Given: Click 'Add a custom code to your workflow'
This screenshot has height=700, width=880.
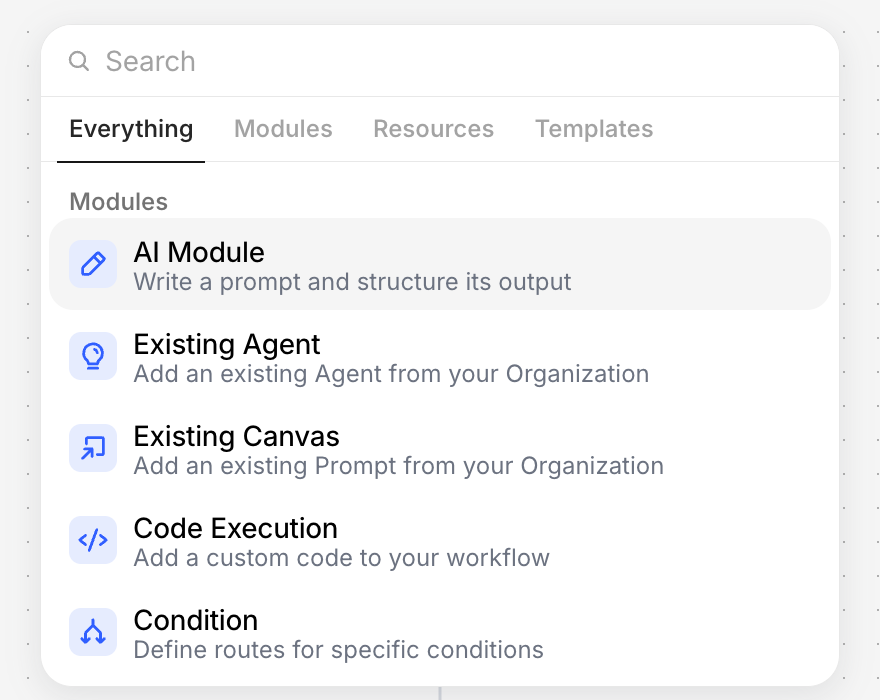Looking at the screenshot, I should [x=341, y=558].
